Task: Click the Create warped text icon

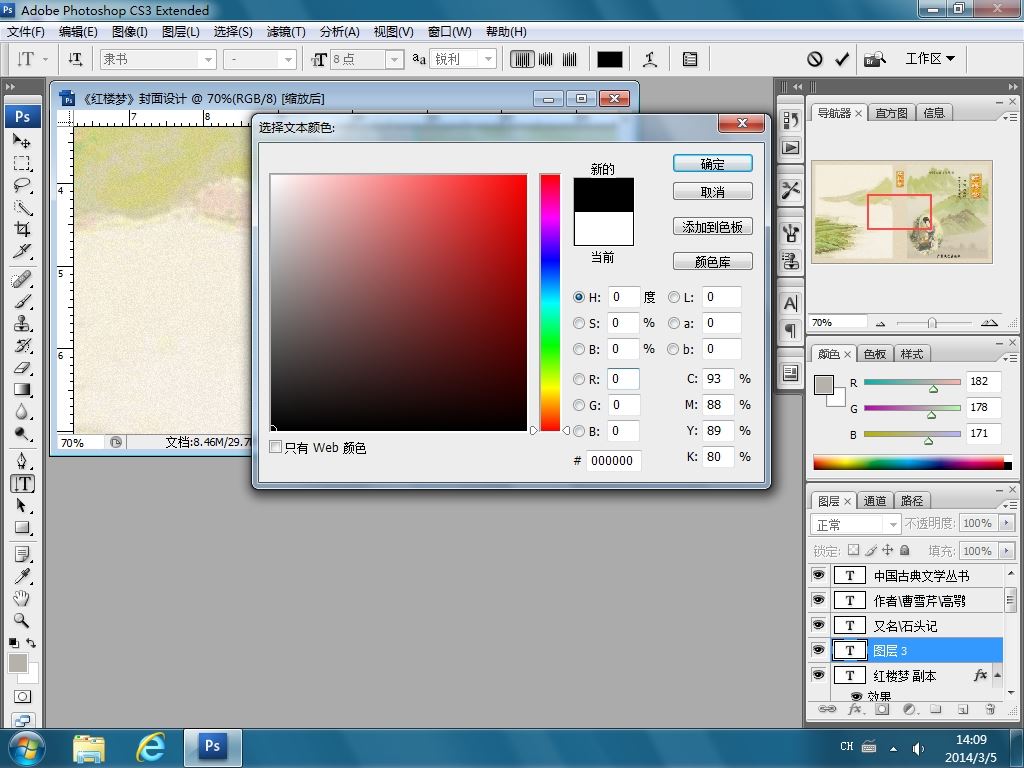Action: point(650,59)
